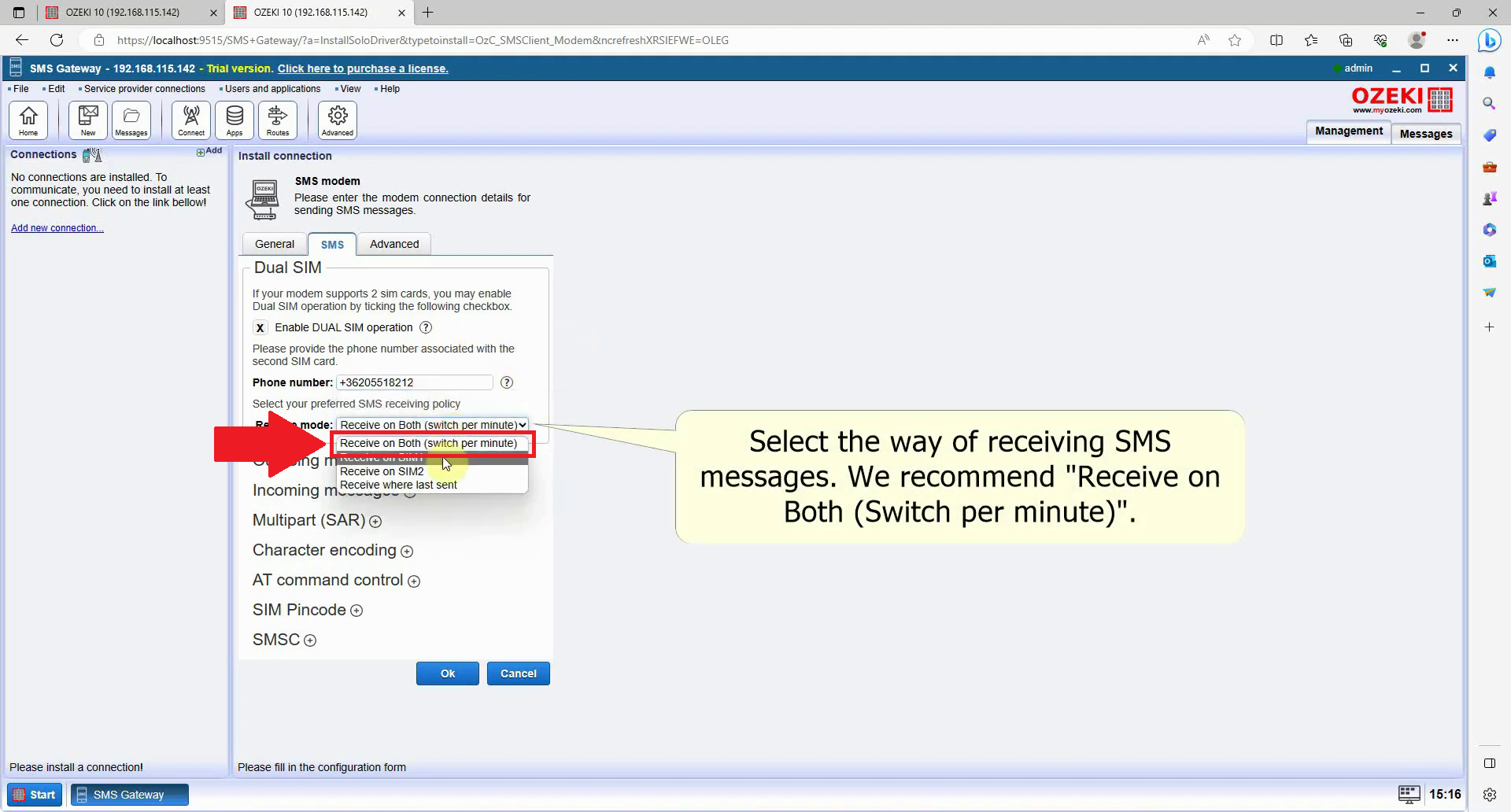Viewport: 1511px width, 812px height.
Task: Click the New message toolbar icon
Action: point(88,120)
